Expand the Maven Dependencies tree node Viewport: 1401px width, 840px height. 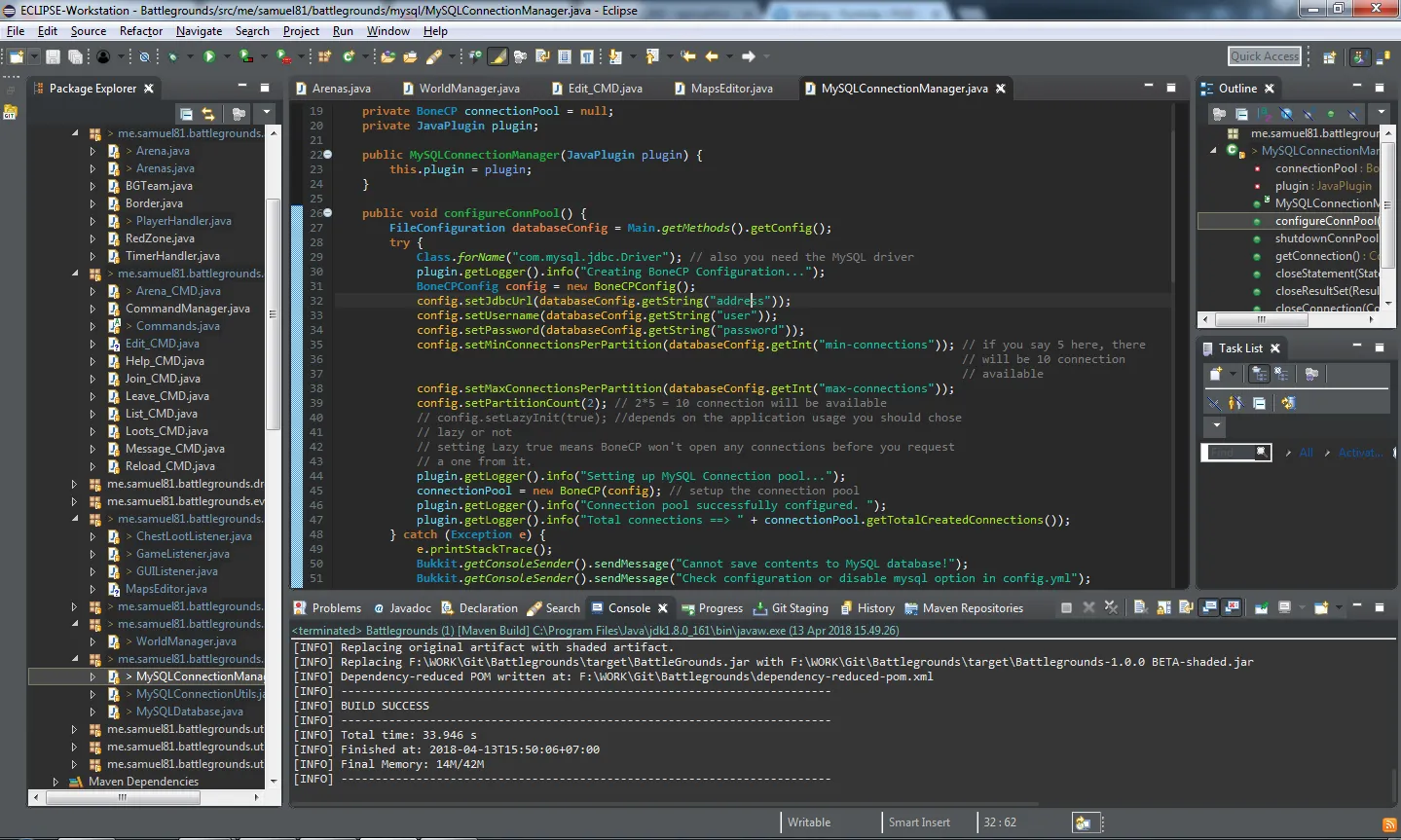pos(55,782)
